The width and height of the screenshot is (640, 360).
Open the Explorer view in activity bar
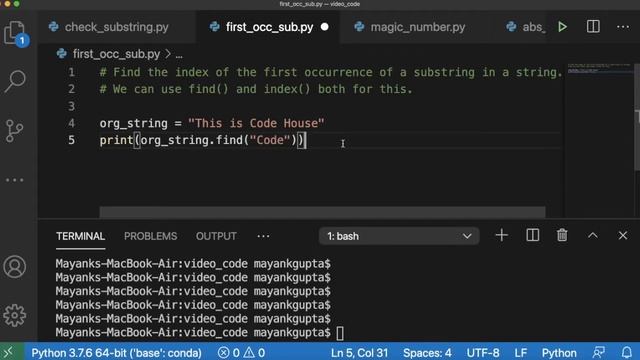[x=16, y=33]
